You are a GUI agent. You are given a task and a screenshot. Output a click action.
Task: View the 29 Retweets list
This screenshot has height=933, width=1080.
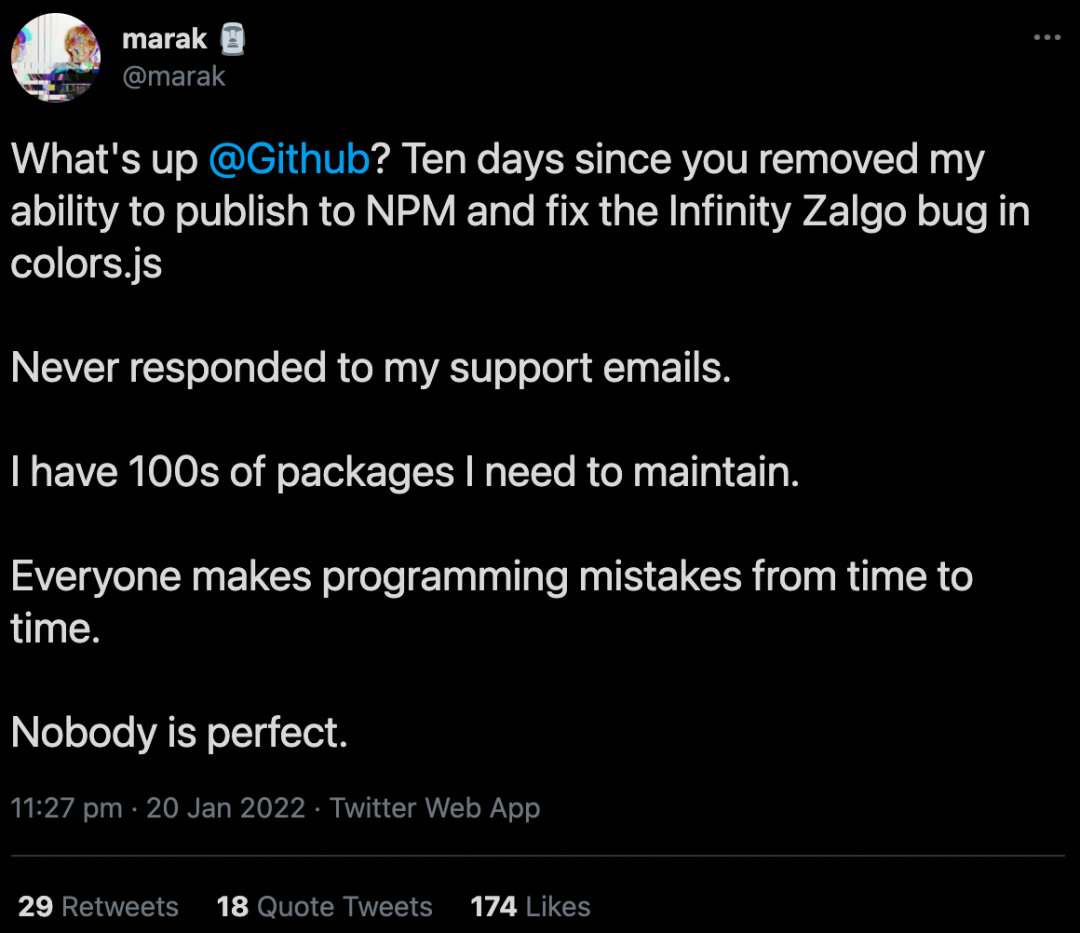click(x=99, y=906)
